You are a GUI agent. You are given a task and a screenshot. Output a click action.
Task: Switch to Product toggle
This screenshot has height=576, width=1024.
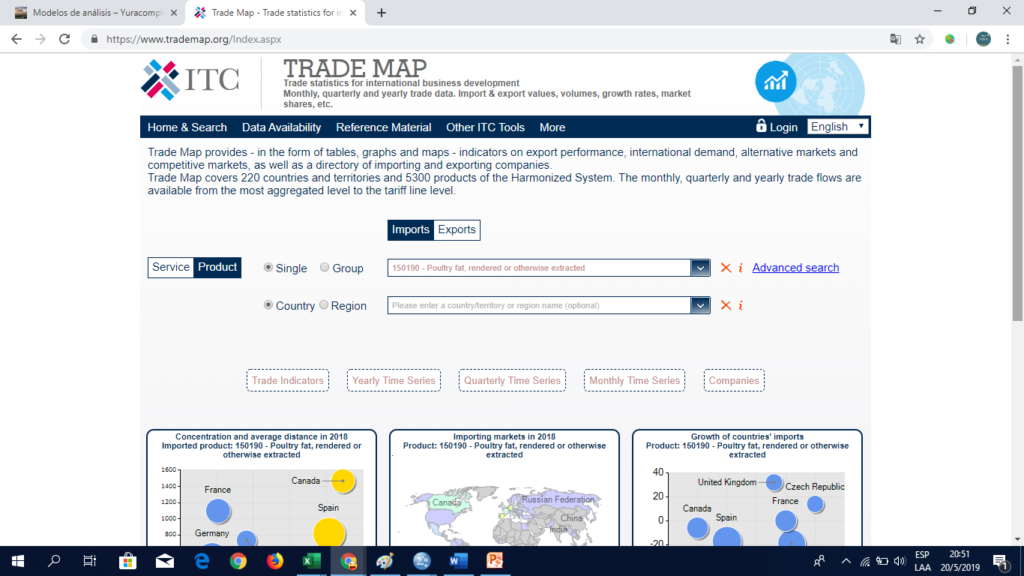click(217, 267)
